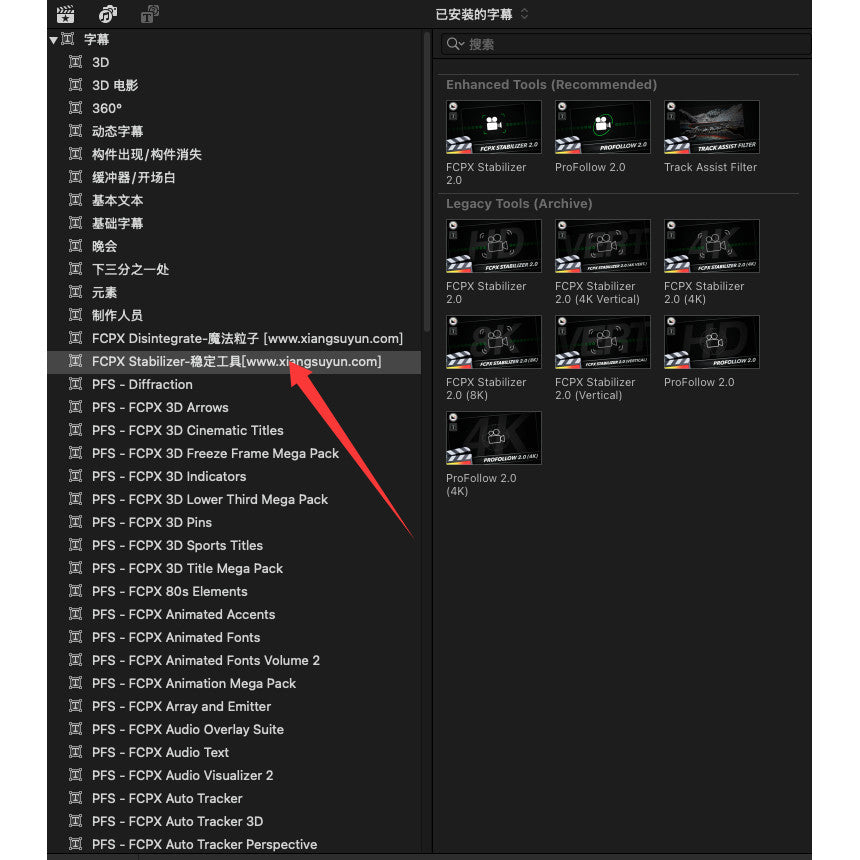Select the 构件出现/构件消失 category
The width and height of the screenshot is (860, 860).
[x=234, y=155]
